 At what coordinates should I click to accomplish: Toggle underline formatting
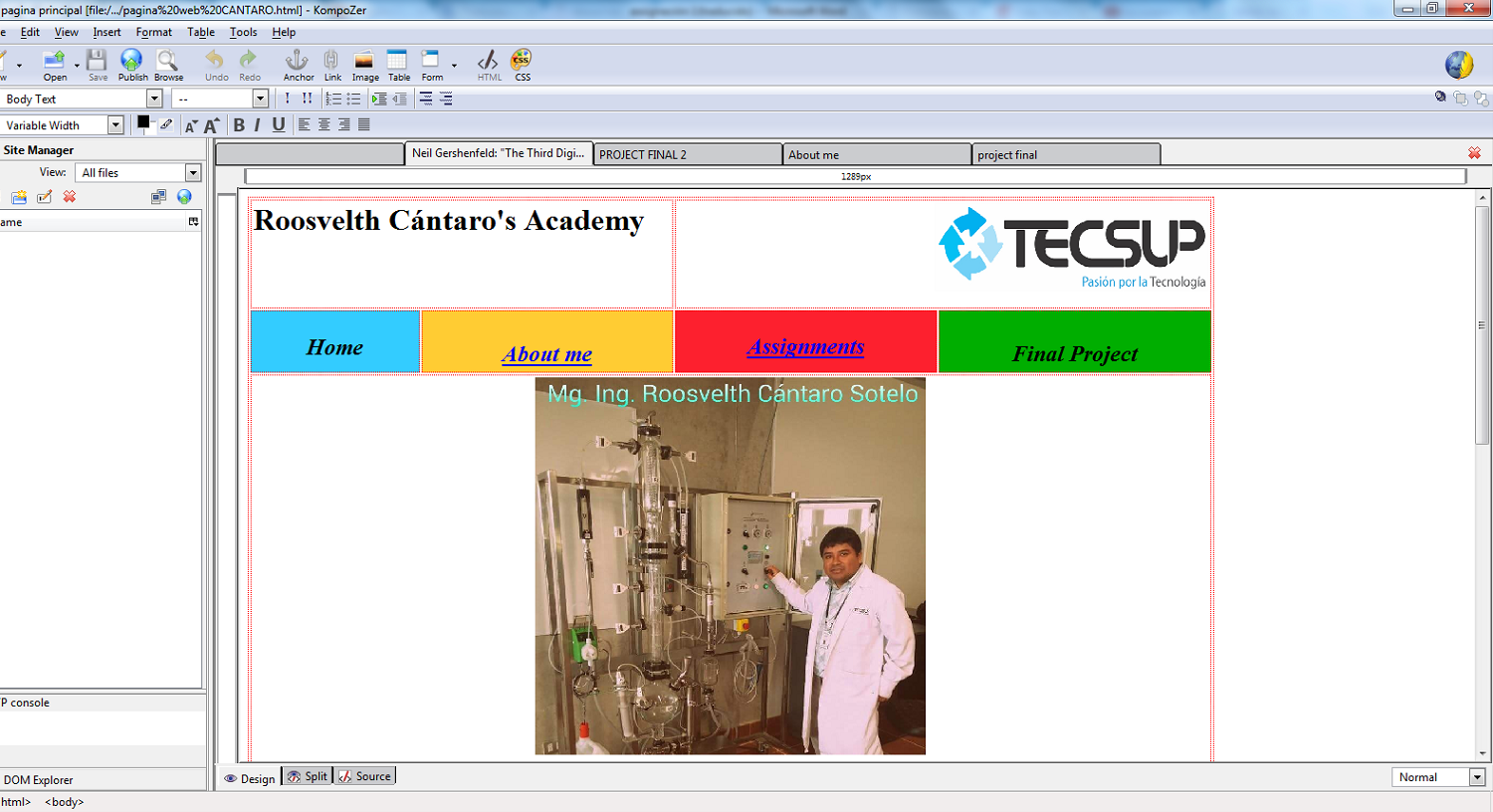coord(279,124)
